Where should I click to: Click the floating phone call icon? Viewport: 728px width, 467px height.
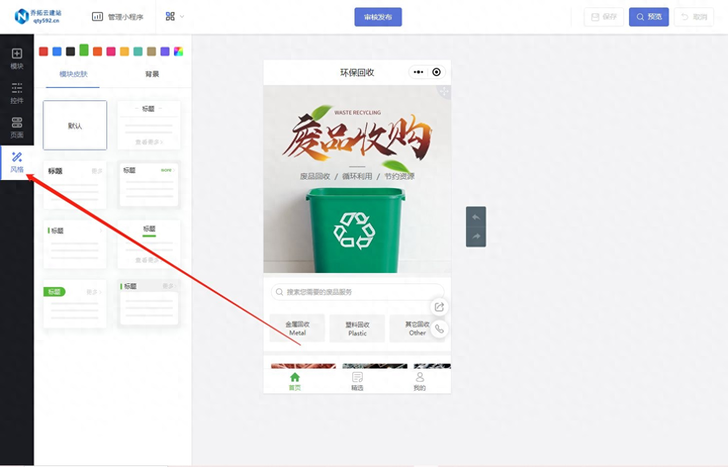point(439,329)
